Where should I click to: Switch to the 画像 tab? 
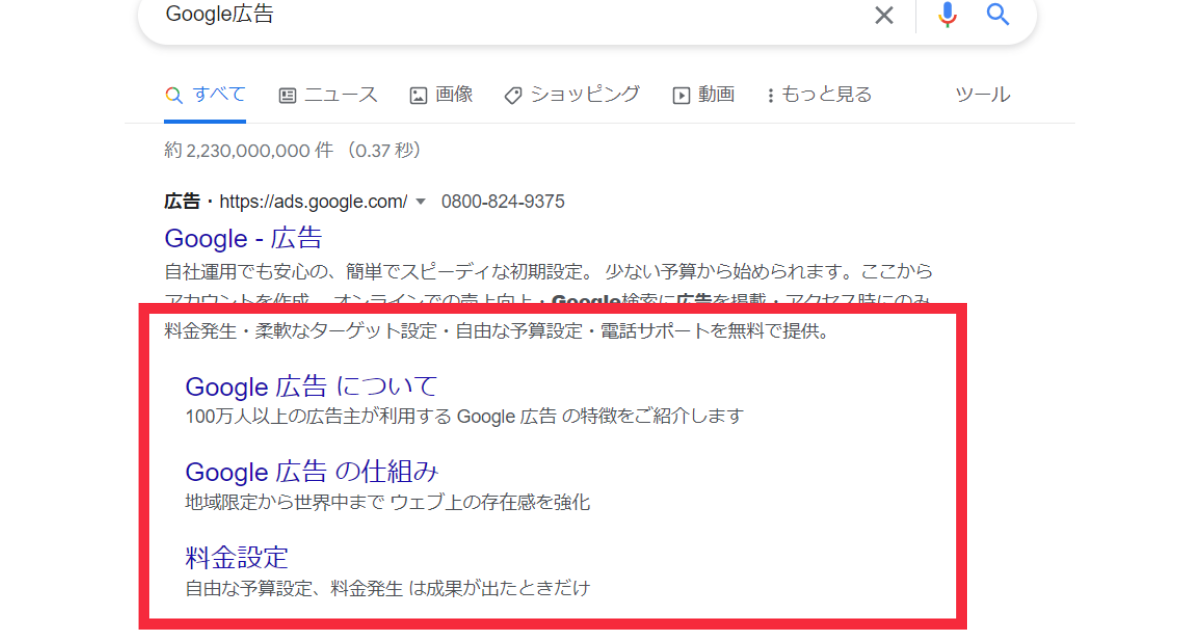point(441,95)
